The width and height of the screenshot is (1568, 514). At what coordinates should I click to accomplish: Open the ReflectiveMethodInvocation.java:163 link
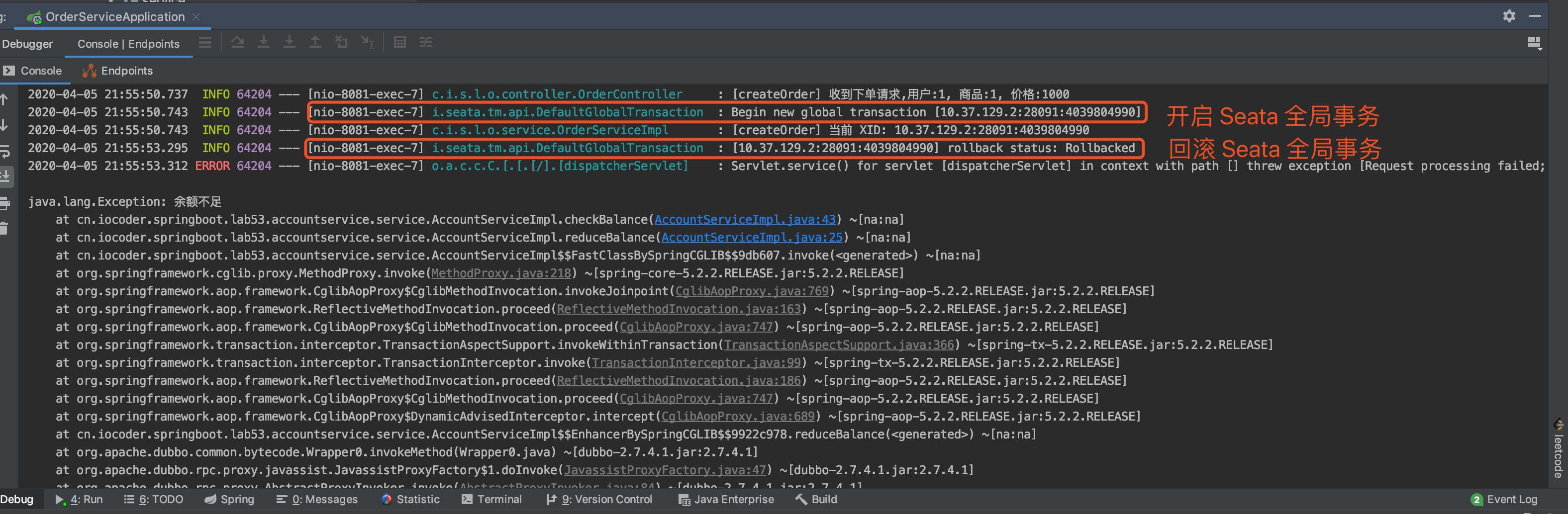[x=679, y=309]
